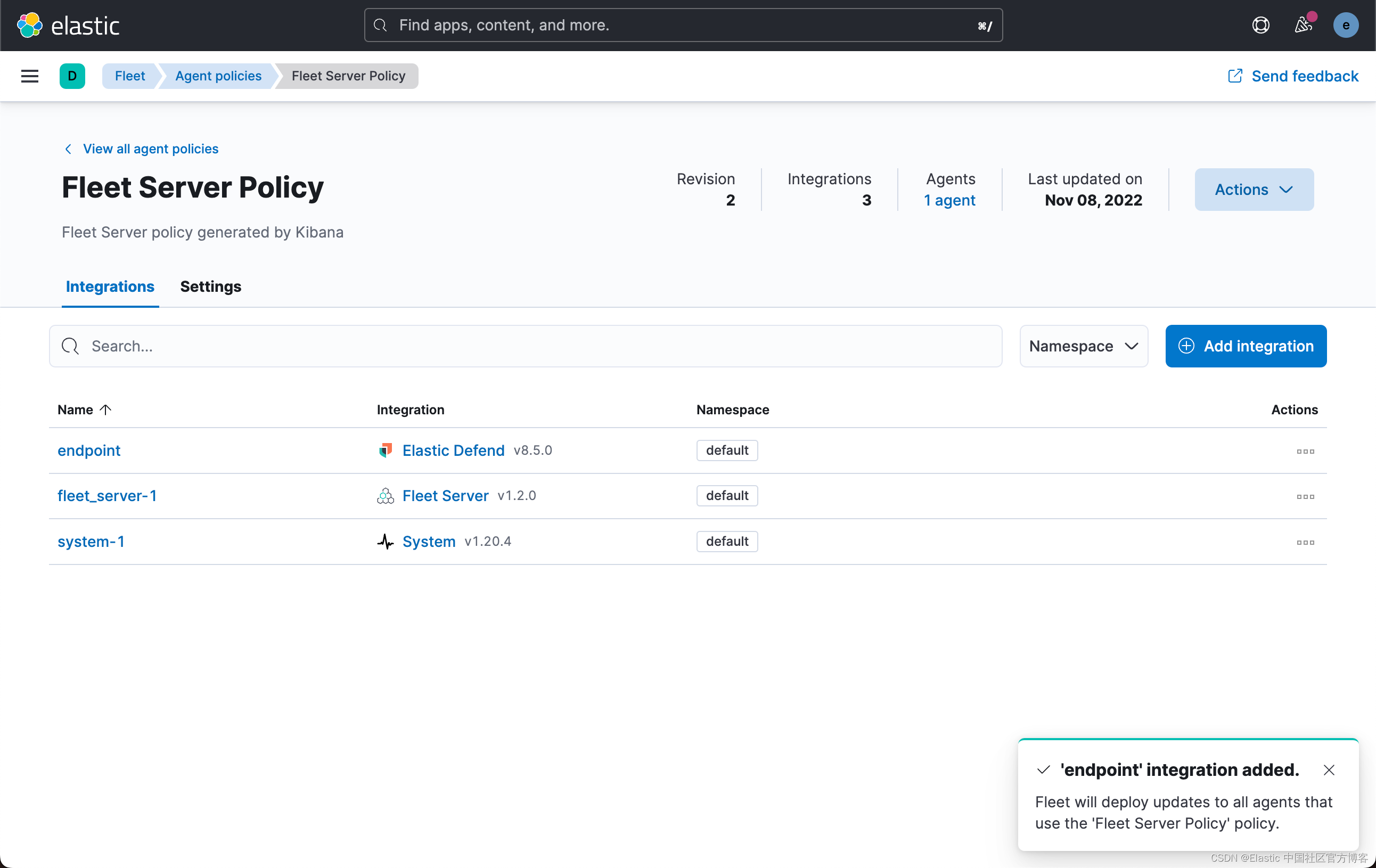
Task: Click default namespace badge in system-1 row
Action: [727, 541]
